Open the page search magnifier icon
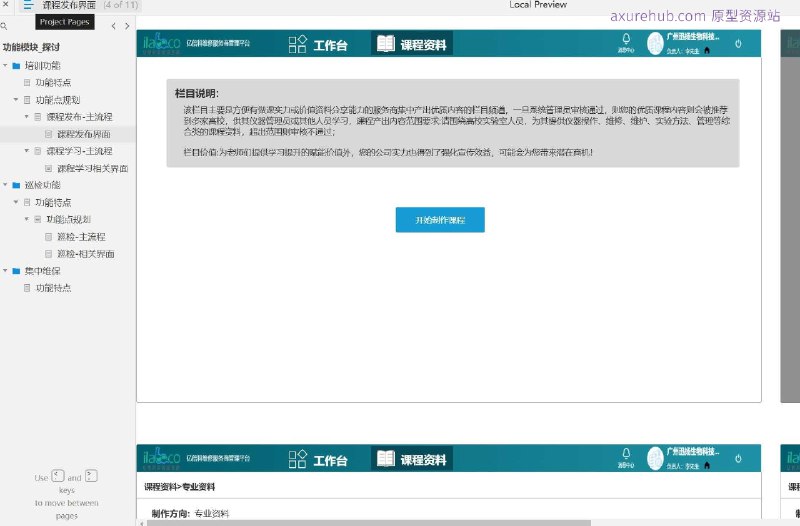 (4, 26)
